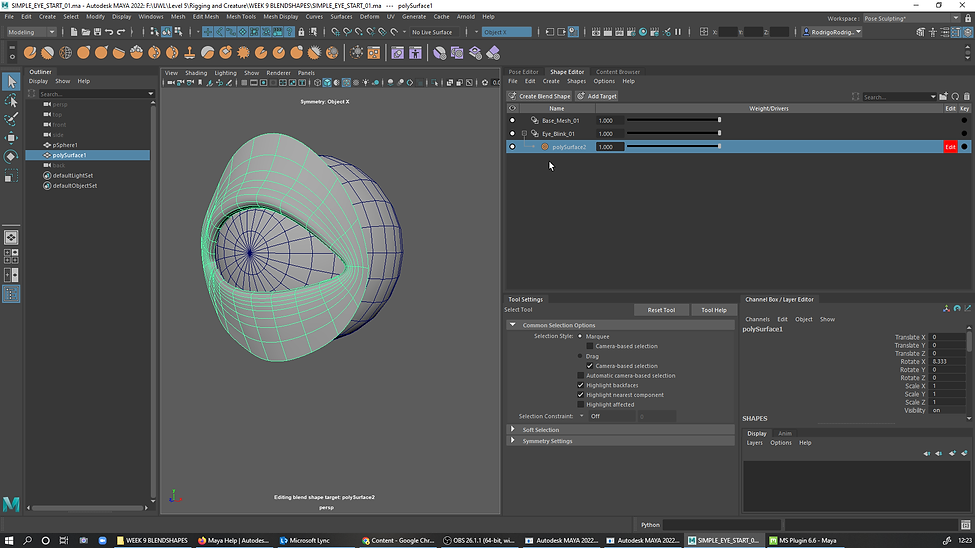Select the Flatten sculpt tool icon

pyautogui.click(x=119, y=53)
